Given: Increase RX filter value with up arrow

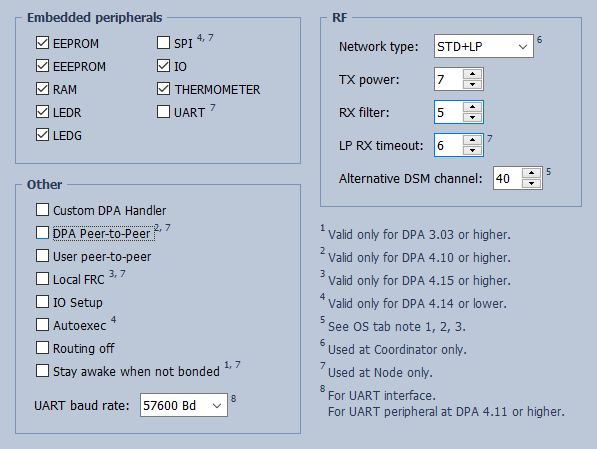Looking at the screenshot, I should click(472, 107).
